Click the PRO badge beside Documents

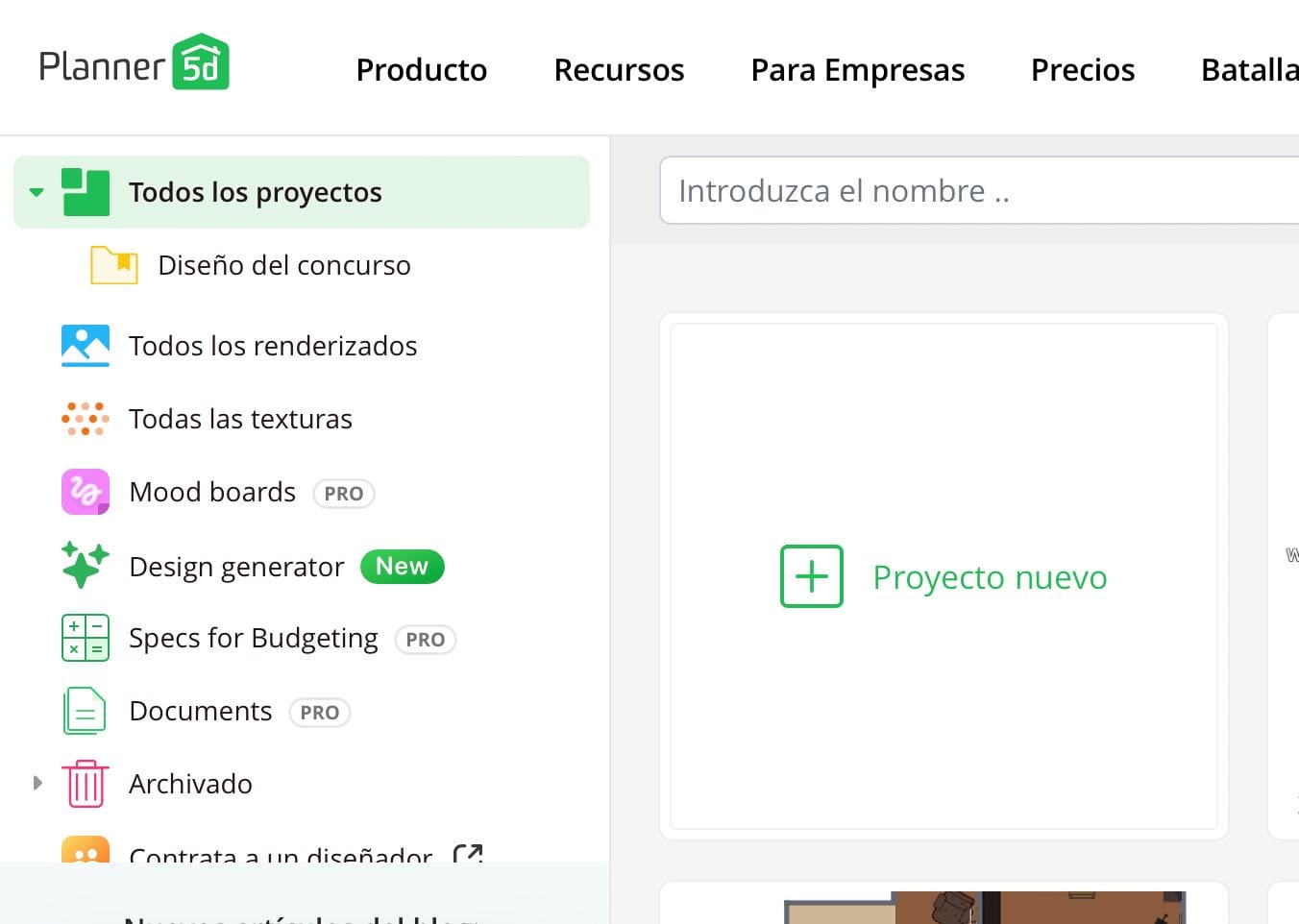tap(319, 713)
